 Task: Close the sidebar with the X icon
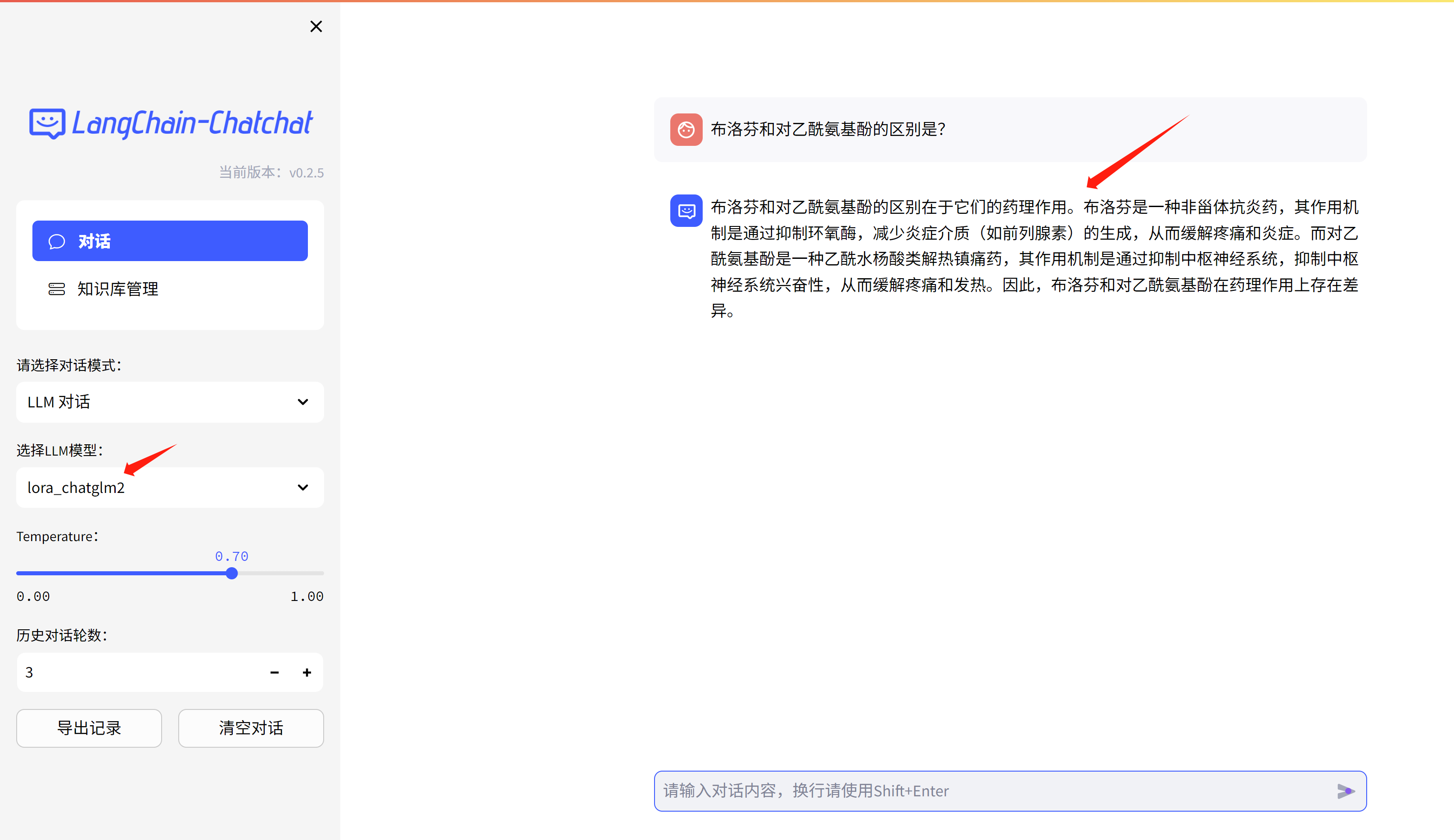[316, 27]
